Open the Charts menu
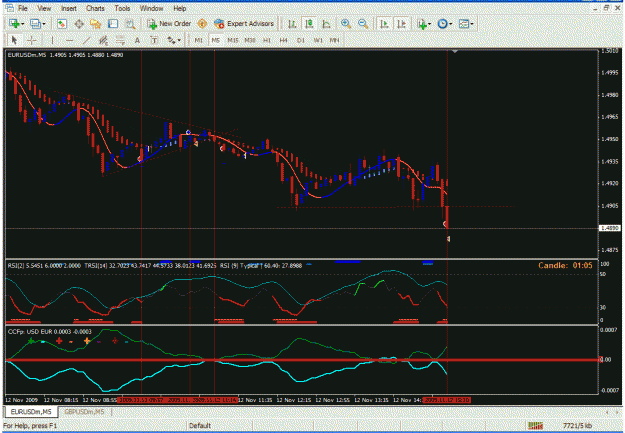This screenshot has width=625, height=433. pos(95,8)
